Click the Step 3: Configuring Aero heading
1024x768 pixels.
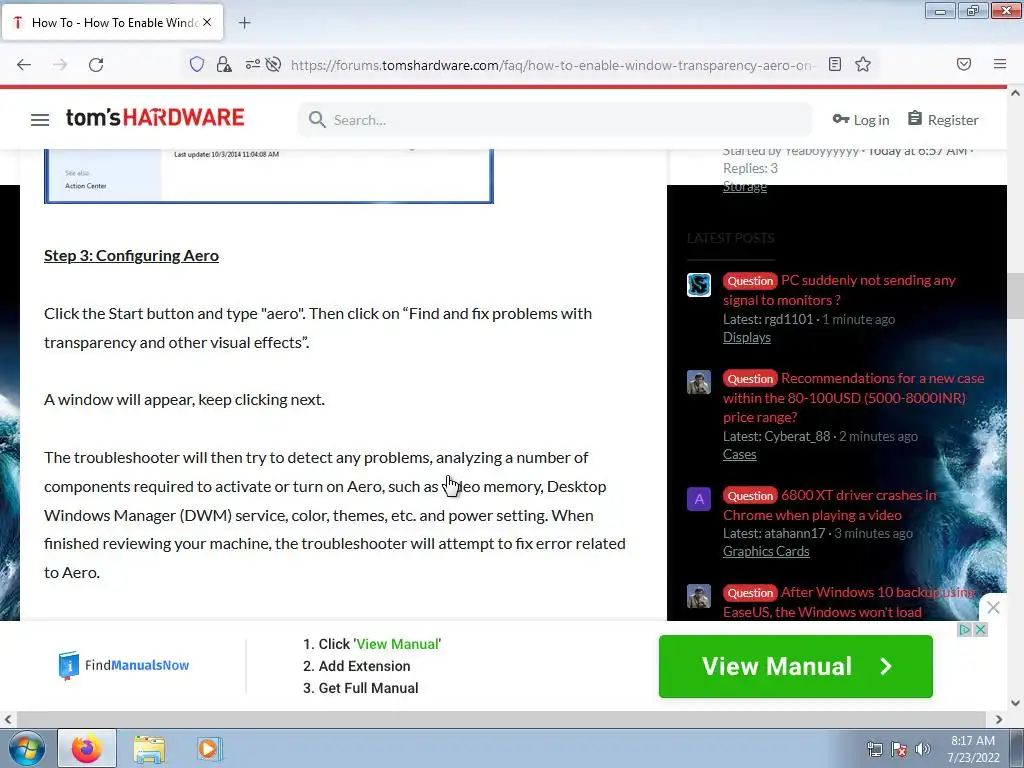click(131, 255)
